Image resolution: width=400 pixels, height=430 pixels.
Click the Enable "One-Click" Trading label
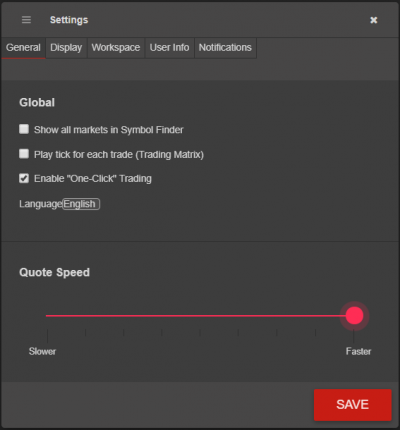click(93, 179)
